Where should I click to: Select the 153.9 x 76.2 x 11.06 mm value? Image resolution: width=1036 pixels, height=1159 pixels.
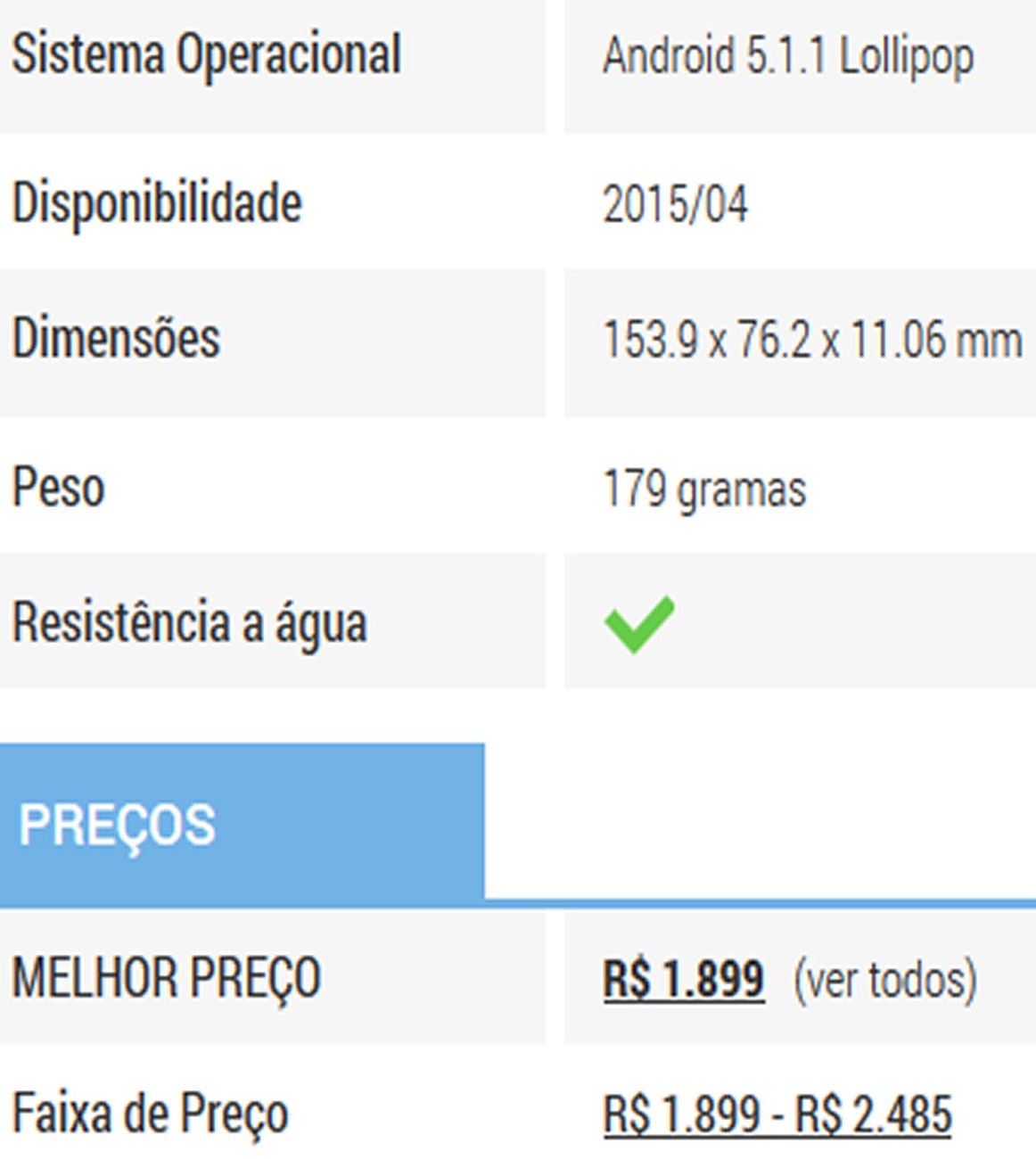pyautogui.click(x=811, y=341)
